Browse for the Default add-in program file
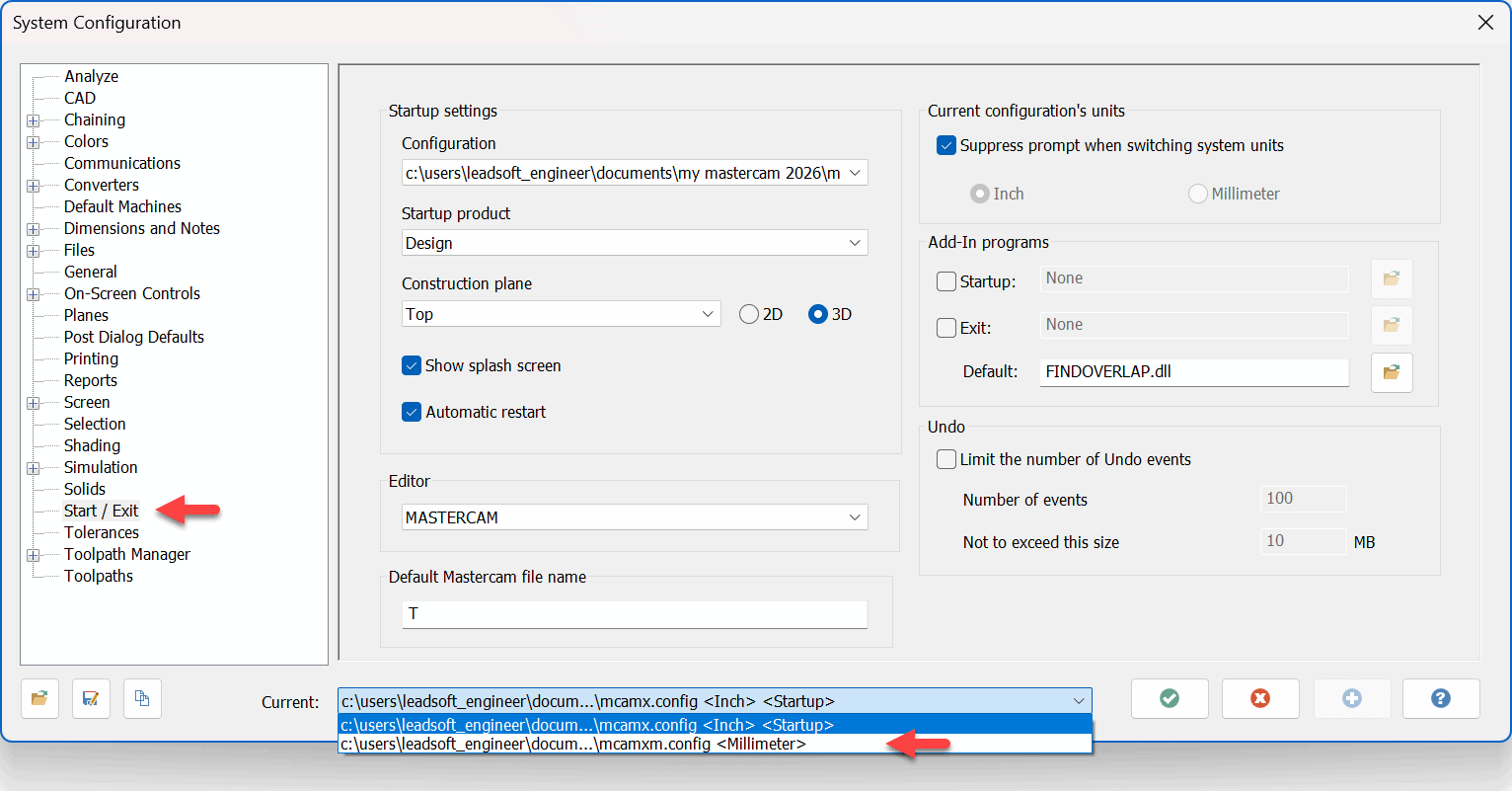 [1392, 372]
